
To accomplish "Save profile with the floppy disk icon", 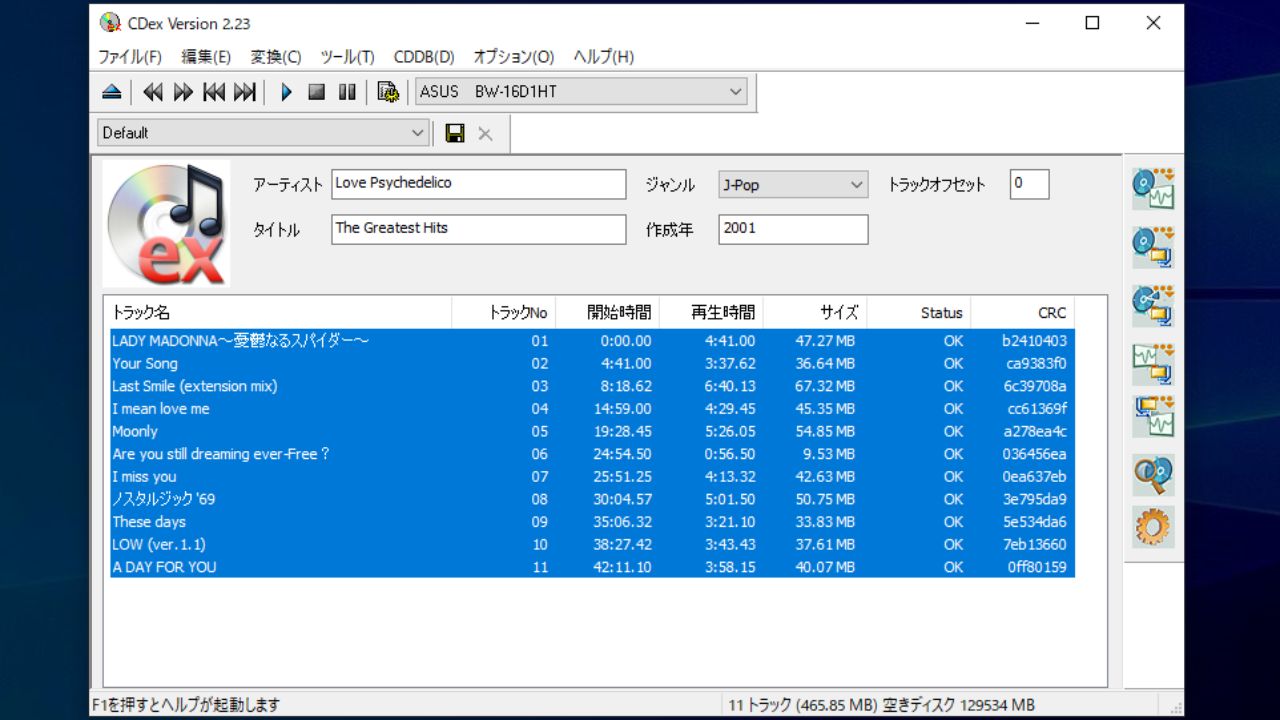I will (455, 133).
